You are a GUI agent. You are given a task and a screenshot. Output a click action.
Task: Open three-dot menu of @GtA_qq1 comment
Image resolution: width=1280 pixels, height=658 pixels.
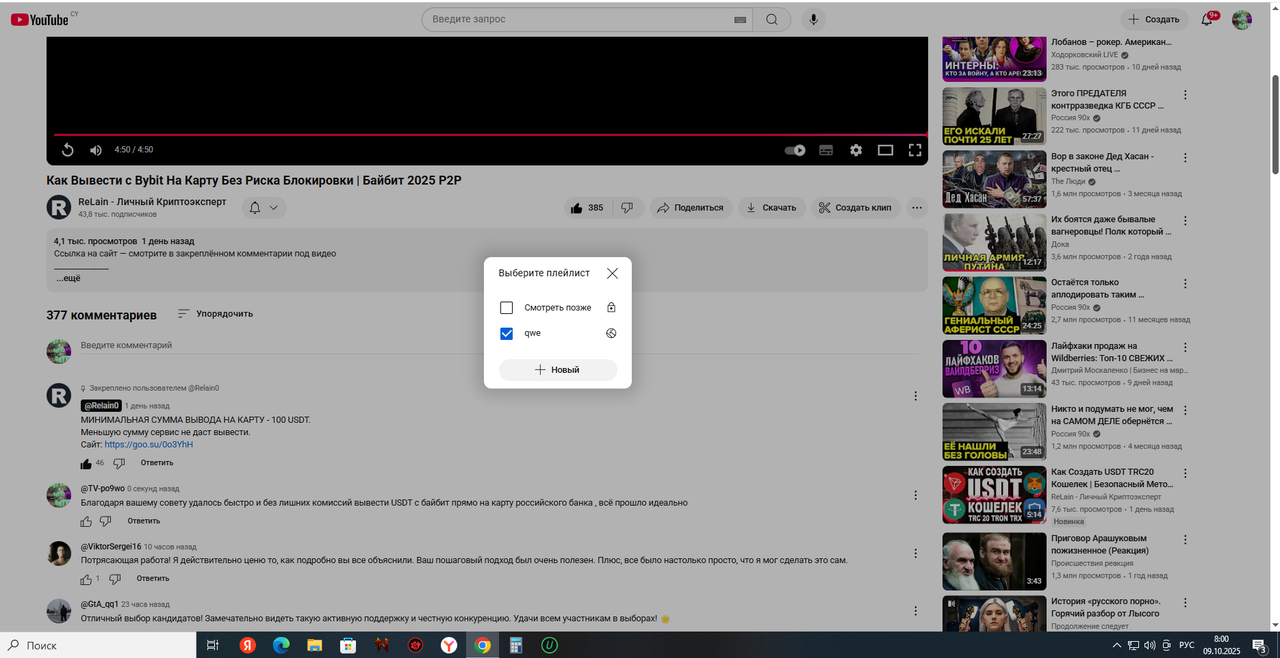[x=915, y=610]
